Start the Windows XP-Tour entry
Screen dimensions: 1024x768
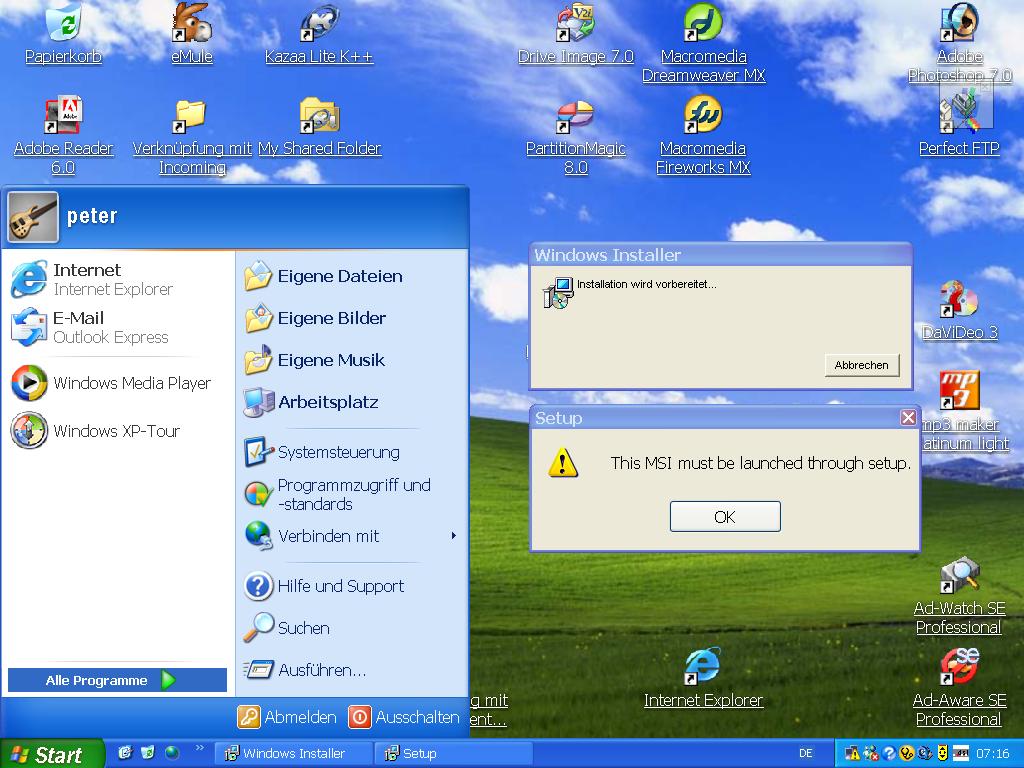pyautogui.click(x=118, y=431)
